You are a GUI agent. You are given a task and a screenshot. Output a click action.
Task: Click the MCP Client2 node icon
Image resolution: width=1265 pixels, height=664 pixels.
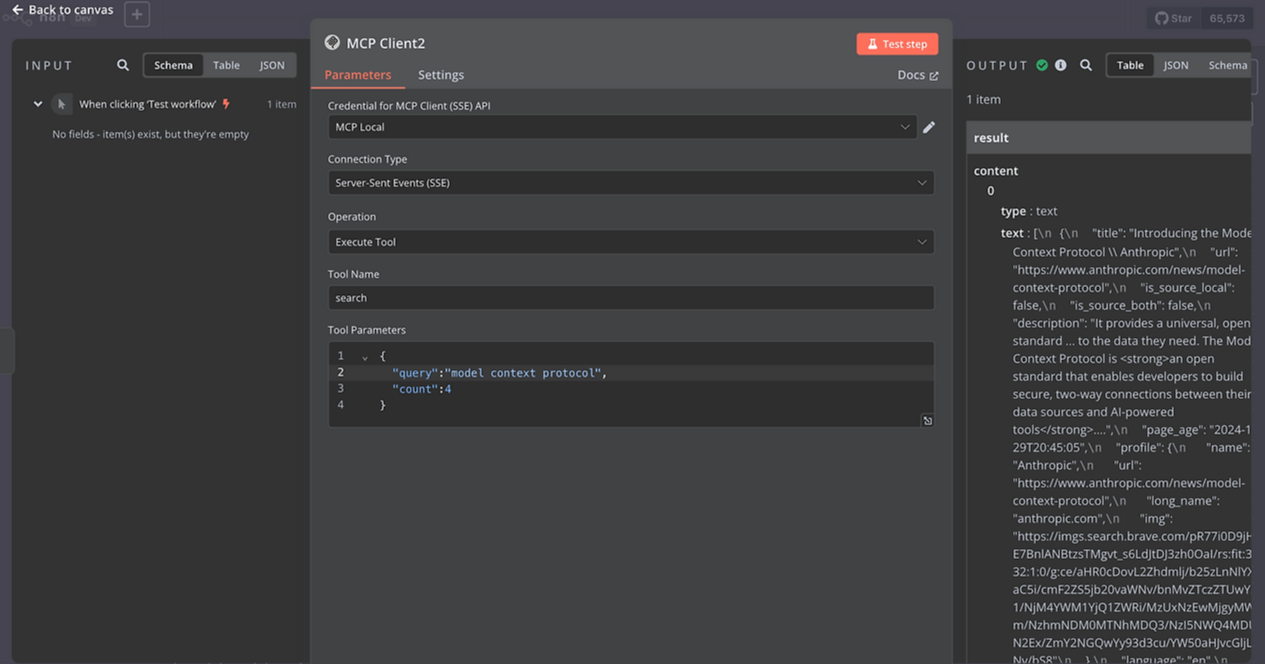pos(332,43)
